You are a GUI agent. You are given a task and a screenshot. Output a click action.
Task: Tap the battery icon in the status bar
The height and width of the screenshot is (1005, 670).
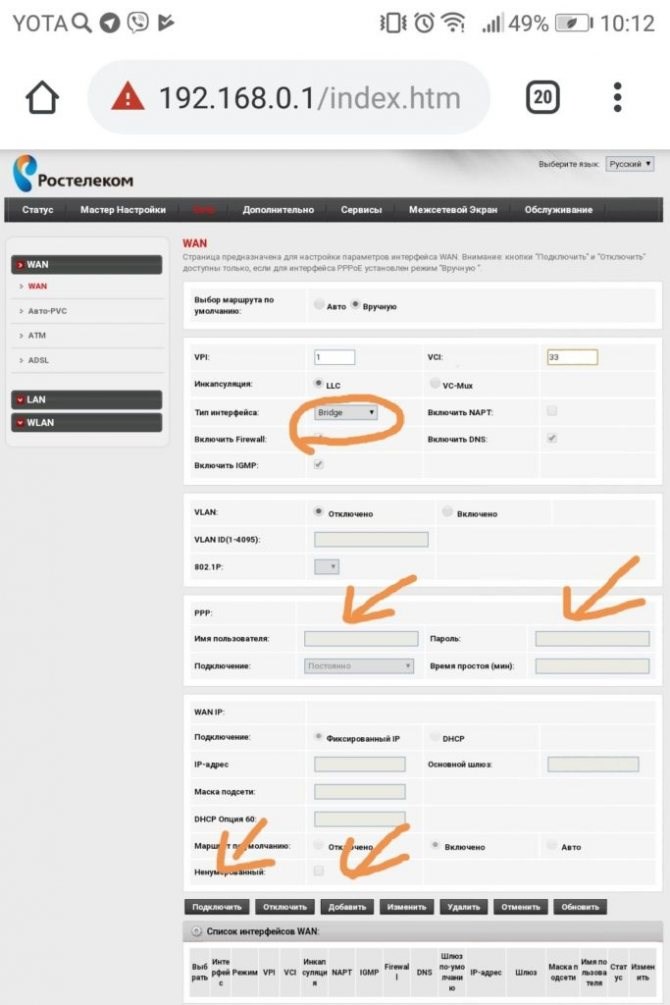(x=574, y=24)
